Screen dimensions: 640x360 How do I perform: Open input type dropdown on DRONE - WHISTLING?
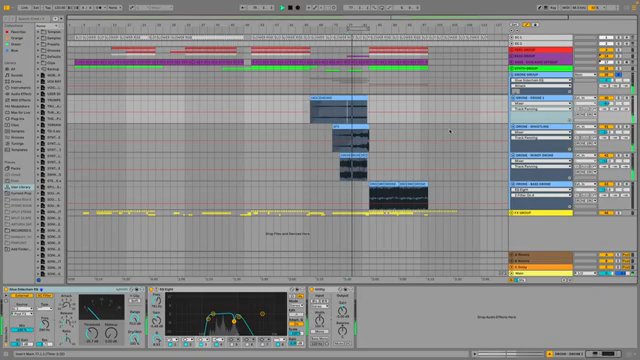[x=586, y=127]
